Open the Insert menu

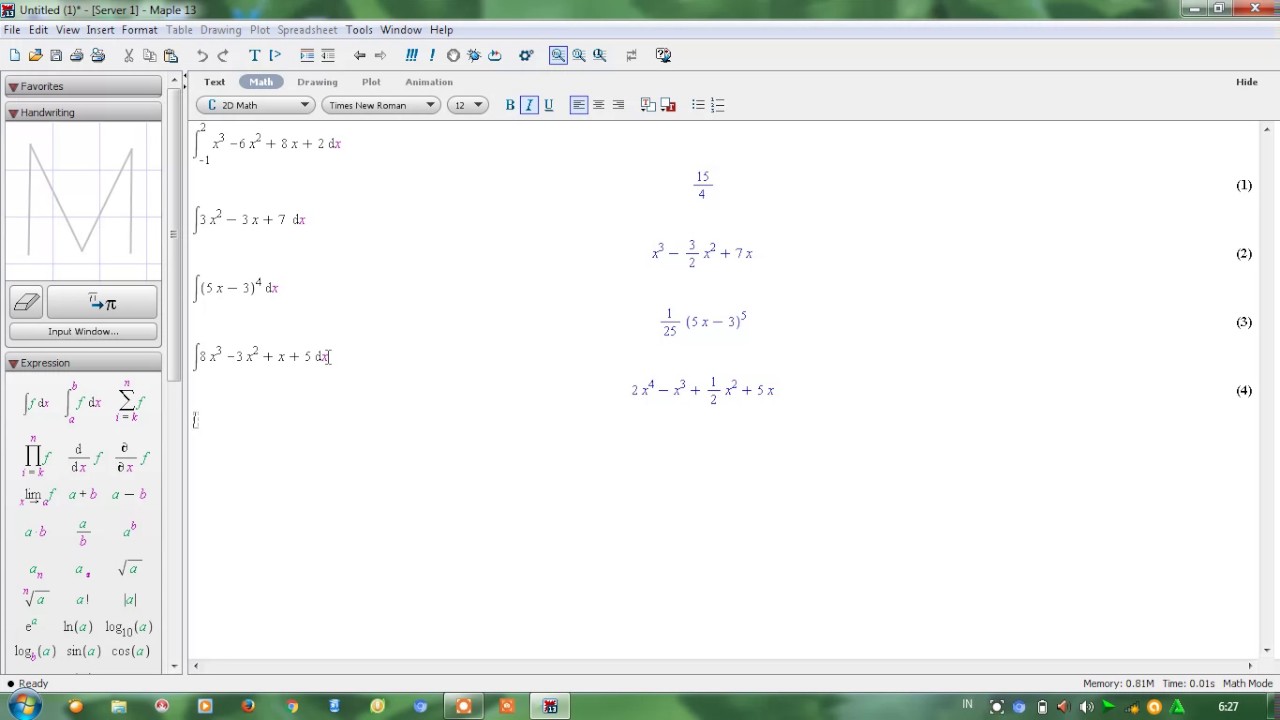(100, 30)
